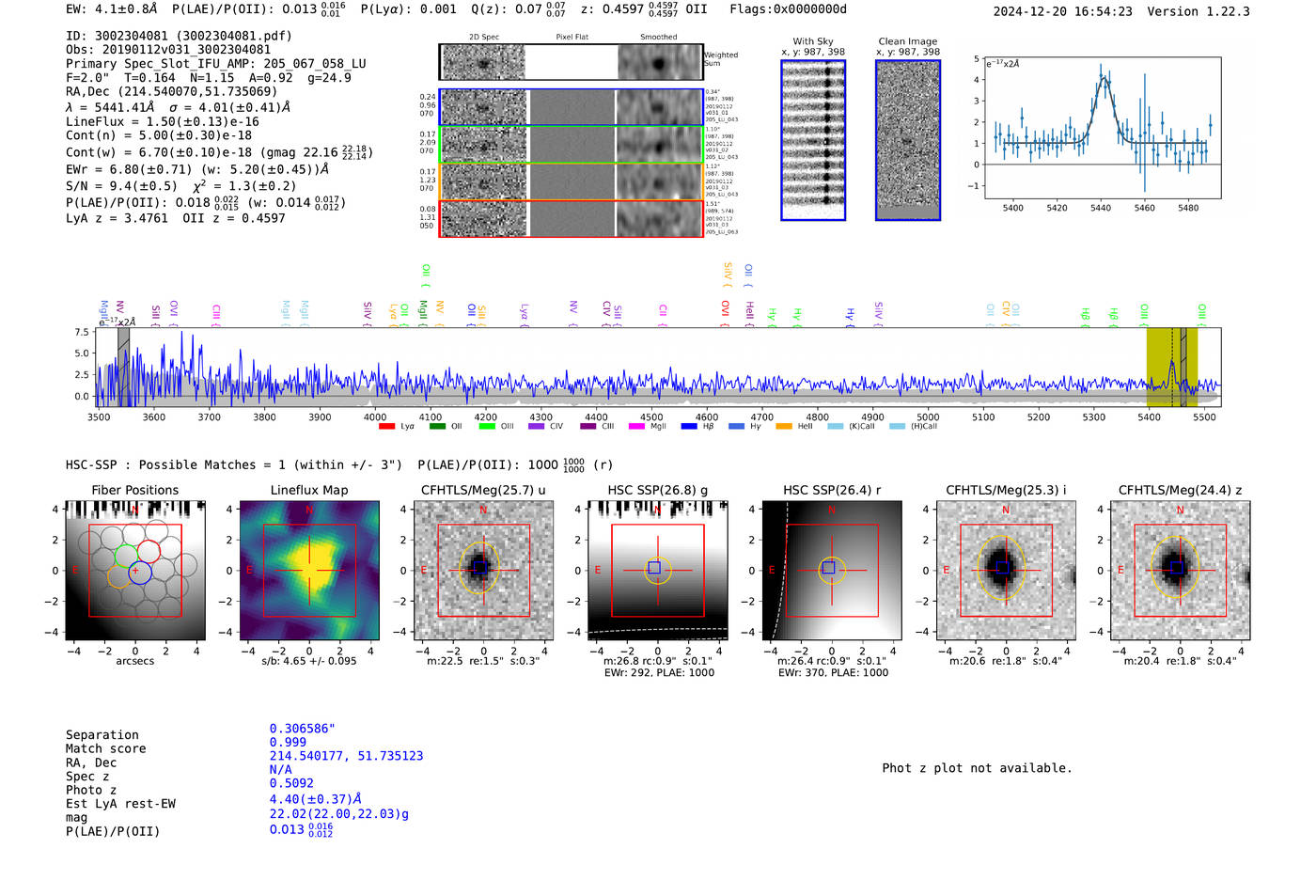Click the green fiber circle in Fiber Positions
Screen dimensions: 1316x896
click(x=126, y=557)
